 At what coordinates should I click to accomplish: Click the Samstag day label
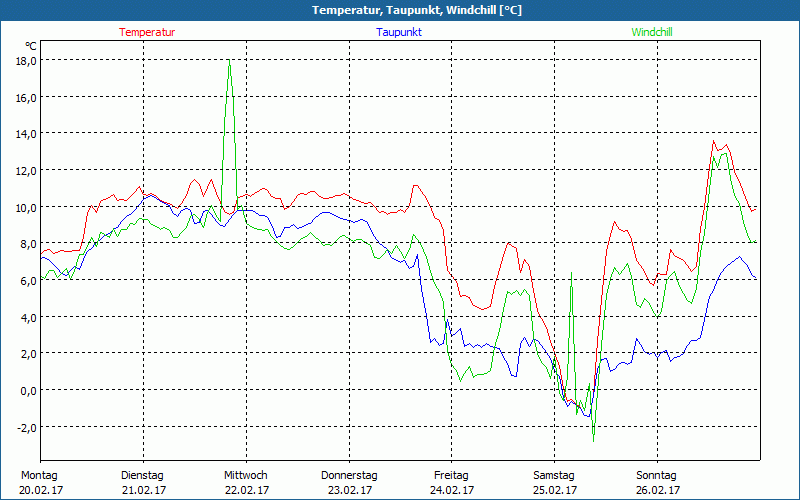coord(554,476)
